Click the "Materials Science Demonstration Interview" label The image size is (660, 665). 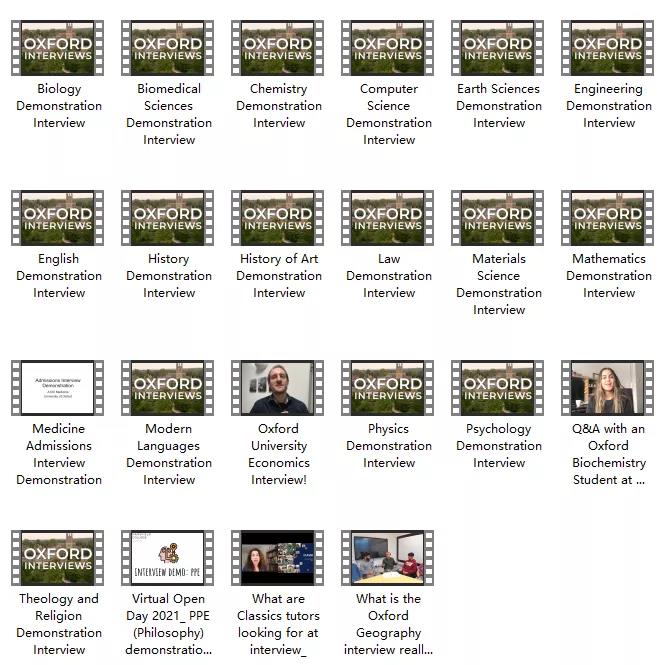tap(499, 284)
